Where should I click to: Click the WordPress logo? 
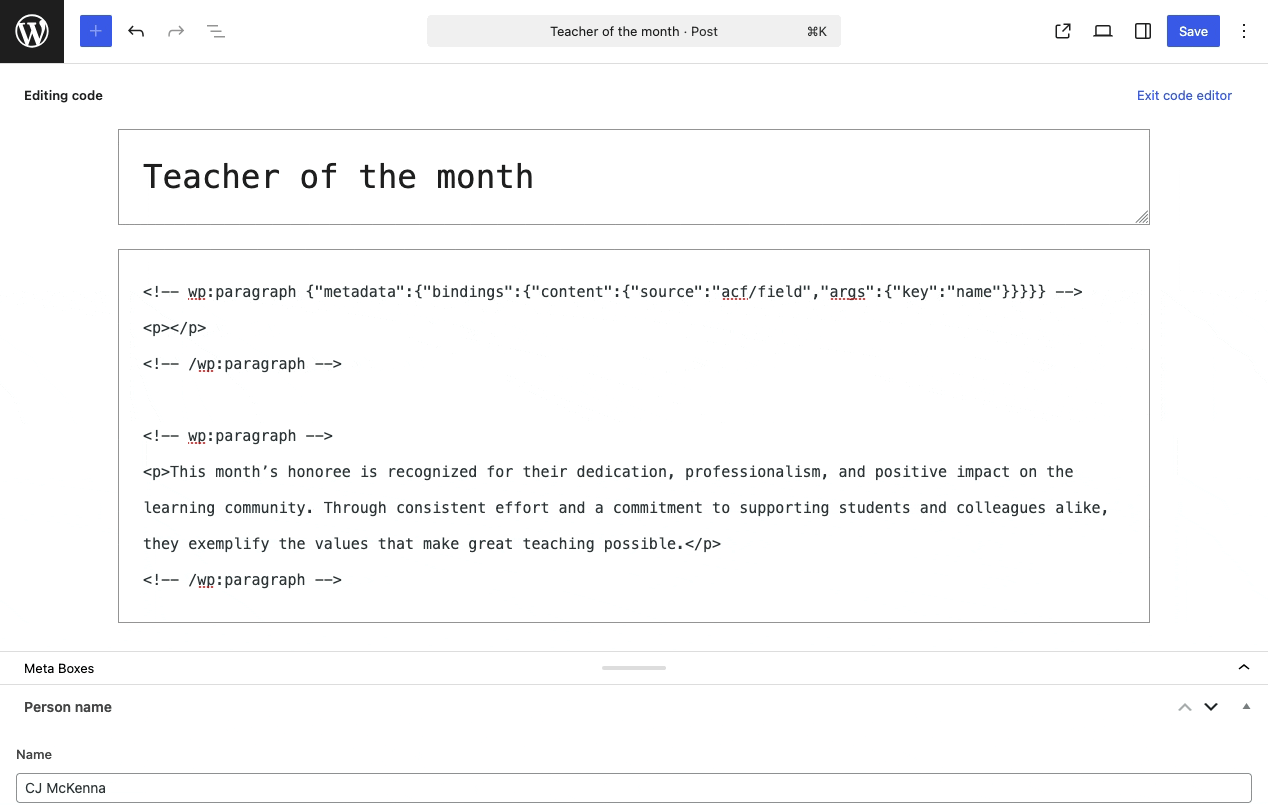pos(32,31)
